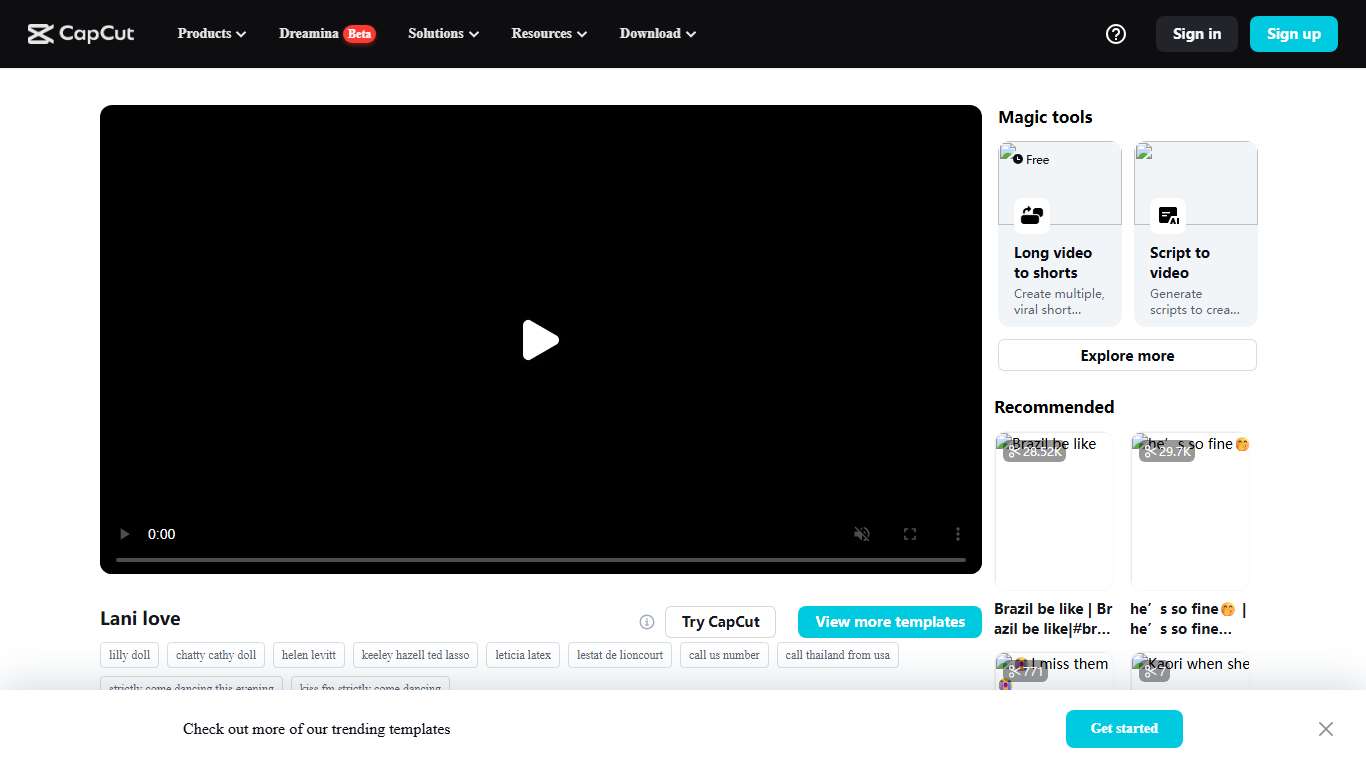This screenshot has height=768, width=1366.
Task: Open the Resources menu
Action: point(548,33)
